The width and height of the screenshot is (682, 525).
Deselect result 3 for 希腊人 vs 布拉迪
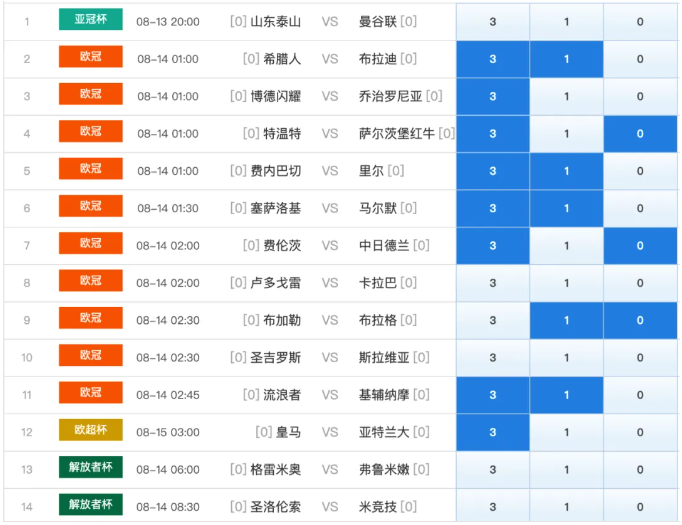493,59
